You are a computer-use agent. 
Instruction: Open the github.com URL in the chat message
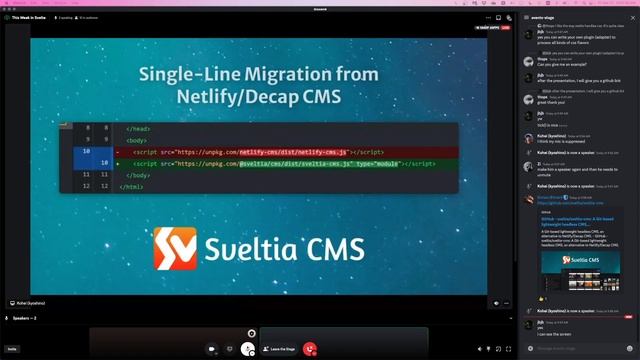pos(570,203)
